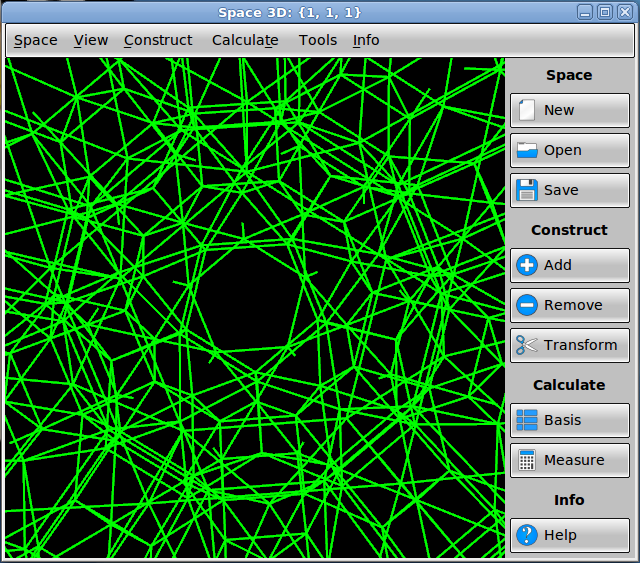Viewport: 640px width, 563px height.
Task: Open the Calculate menu
Action: click(x=245, y=40)
